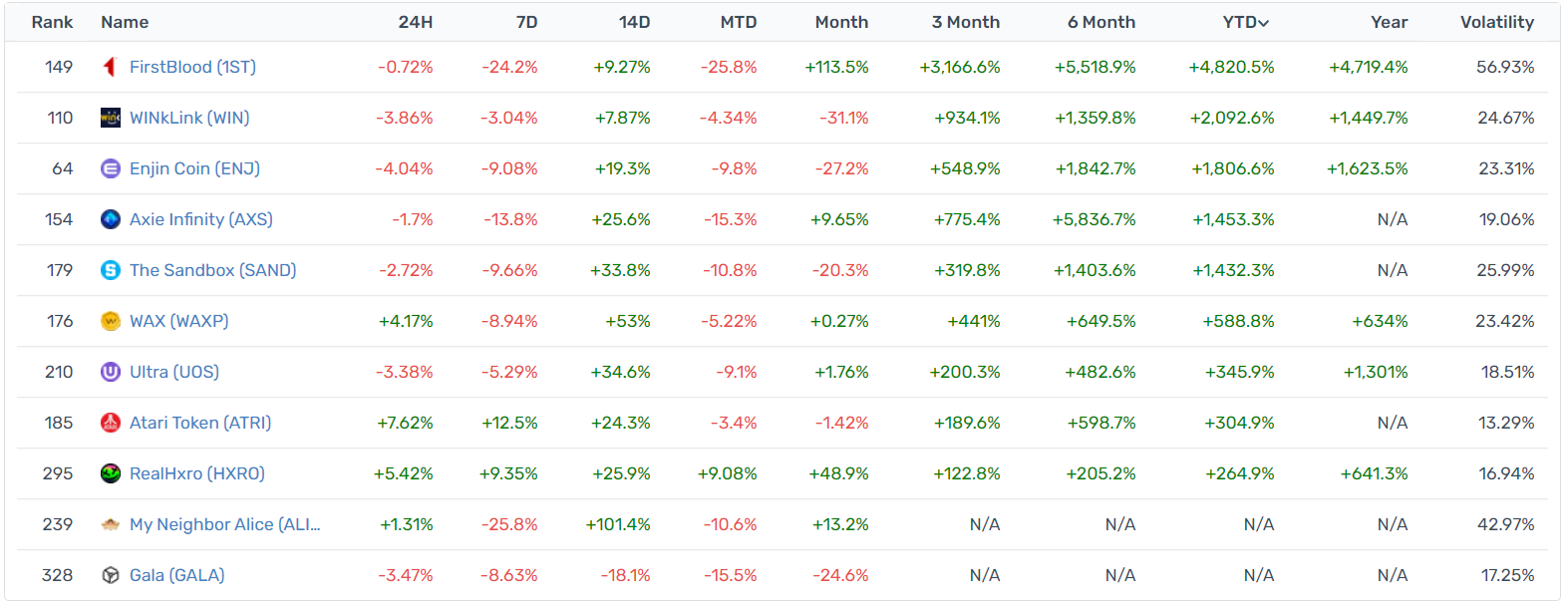Sort by the 24H column header

click(x=415, y=22)
